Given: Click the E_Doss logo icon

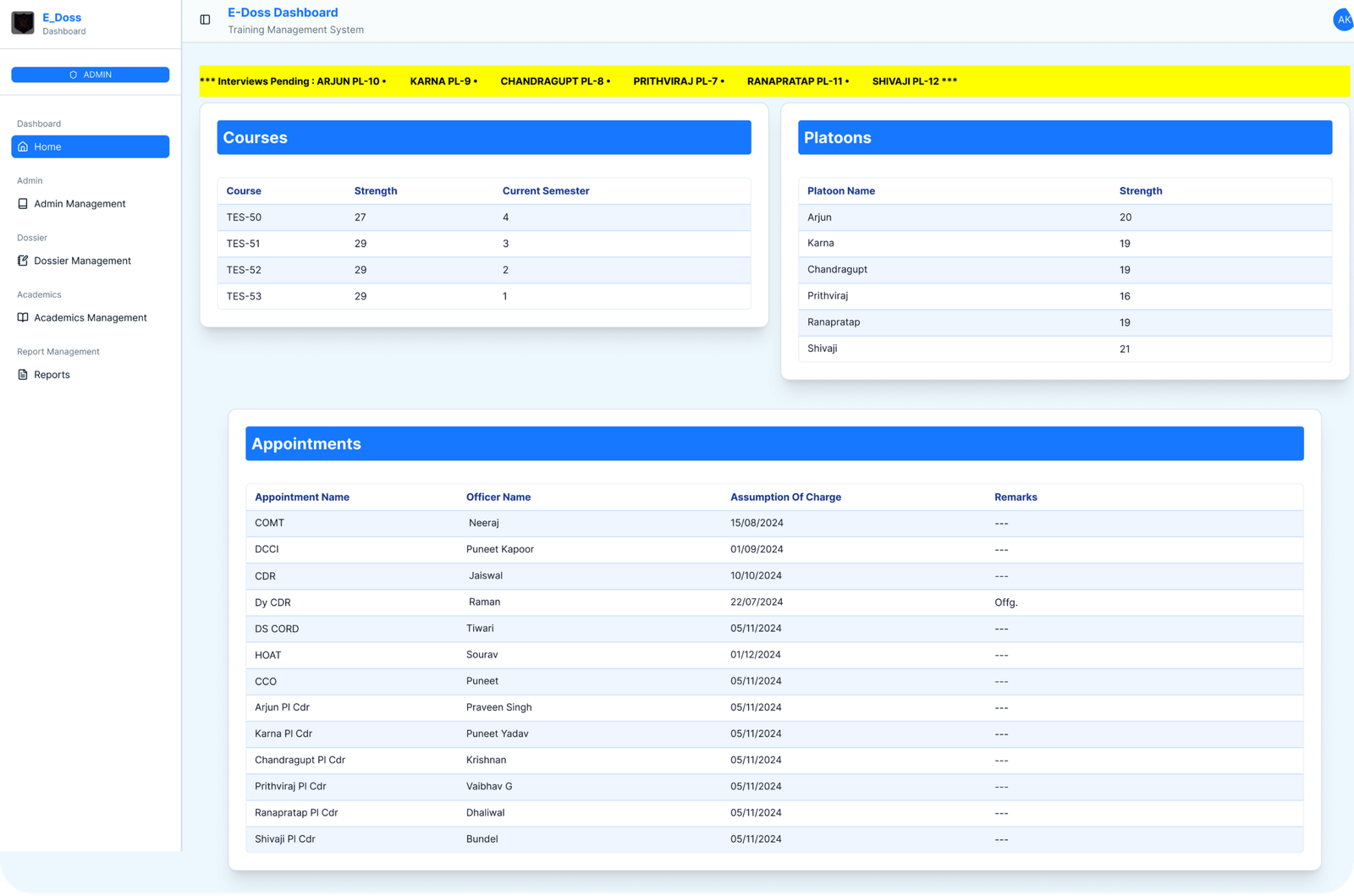Looking at the screenshot, I should tap(23, 23).
